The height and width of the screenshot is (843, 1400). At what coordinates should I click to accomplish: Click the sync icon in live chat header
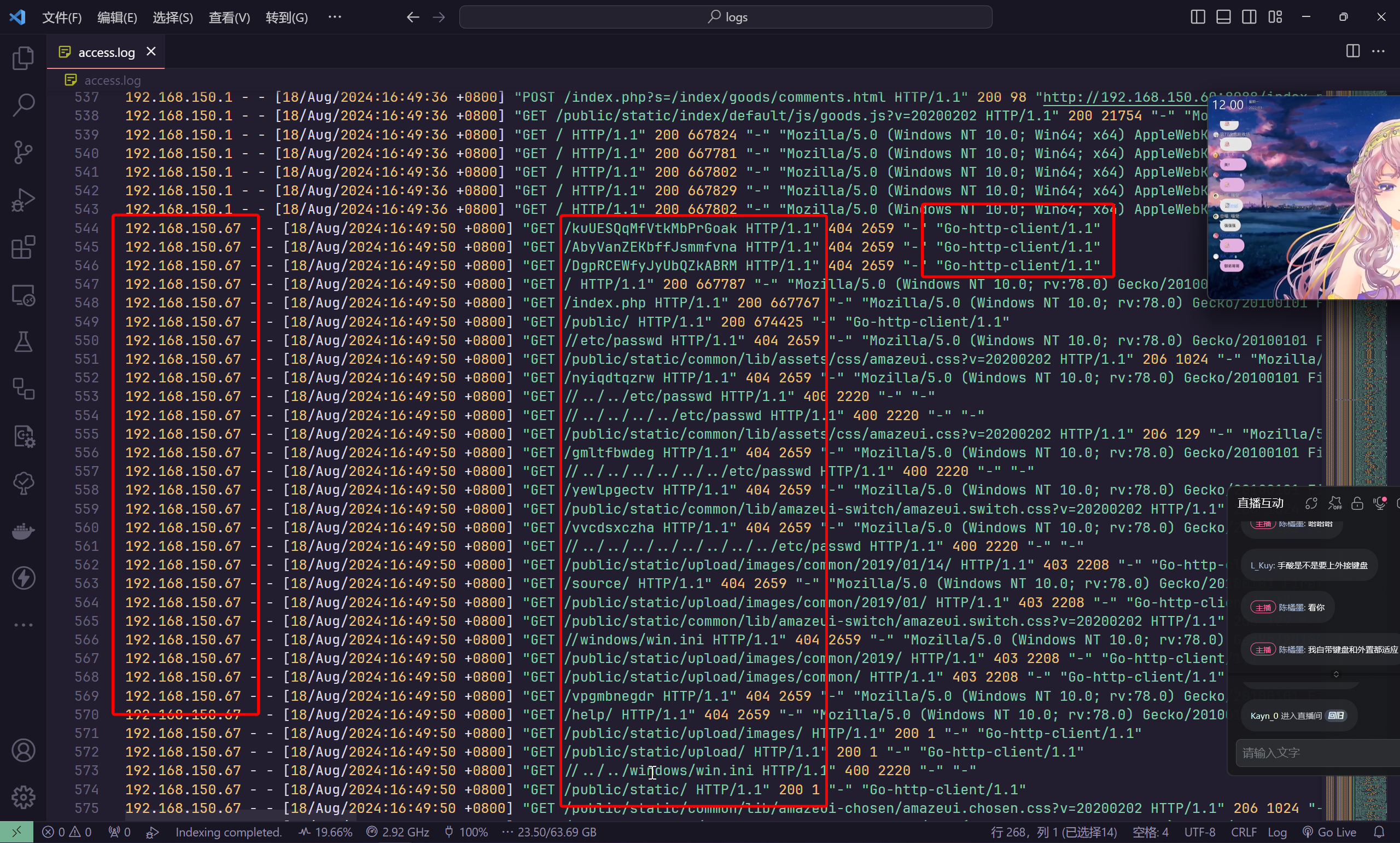pyautogui.click(x=1311, y=503)
